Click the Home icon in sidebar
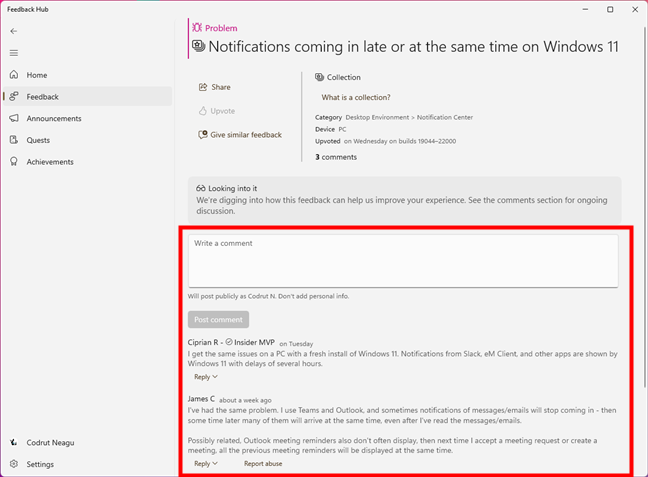This screenshot has height=477, width=648. click(x=14, y=75)
